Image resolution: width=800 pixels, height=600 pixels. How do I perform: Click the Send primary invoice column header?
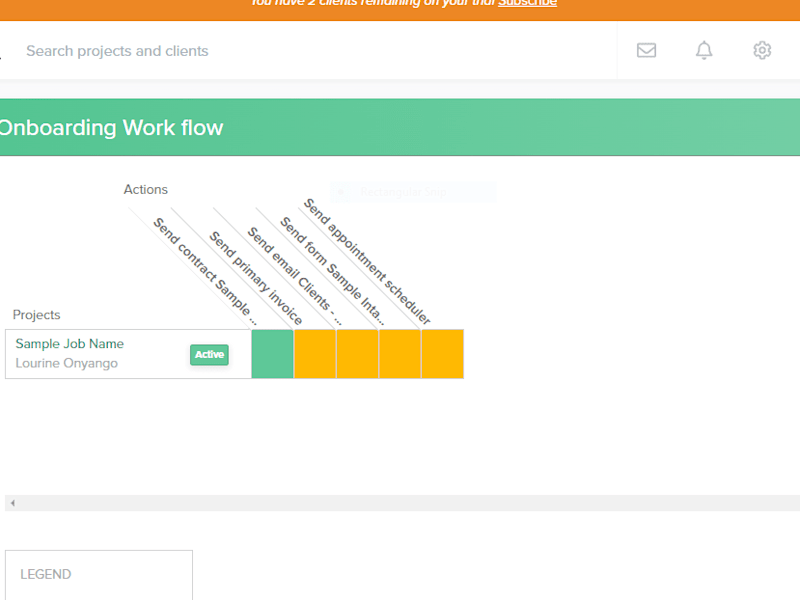(x=256, y=278)
